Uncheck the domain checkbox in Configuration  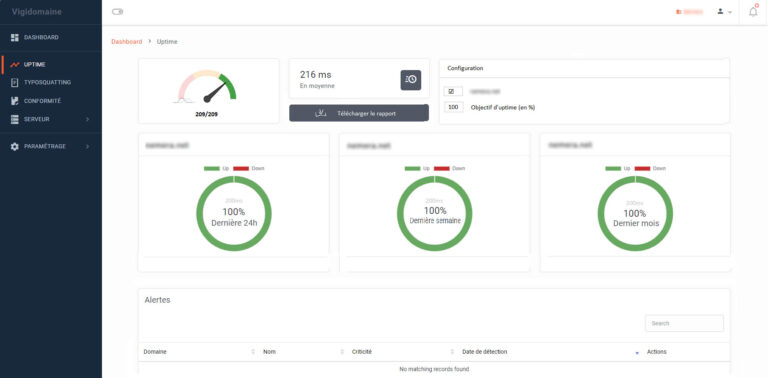point(451,91)
